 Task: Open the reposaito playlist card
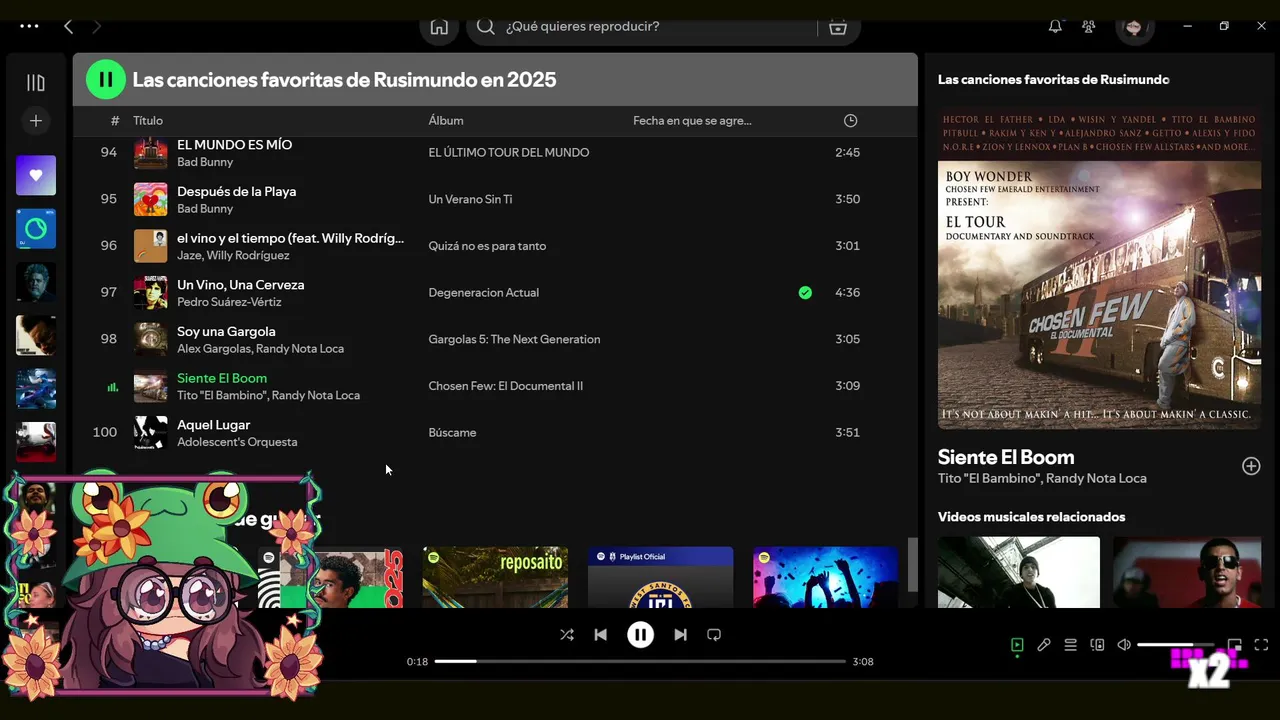tap(495, 577)
